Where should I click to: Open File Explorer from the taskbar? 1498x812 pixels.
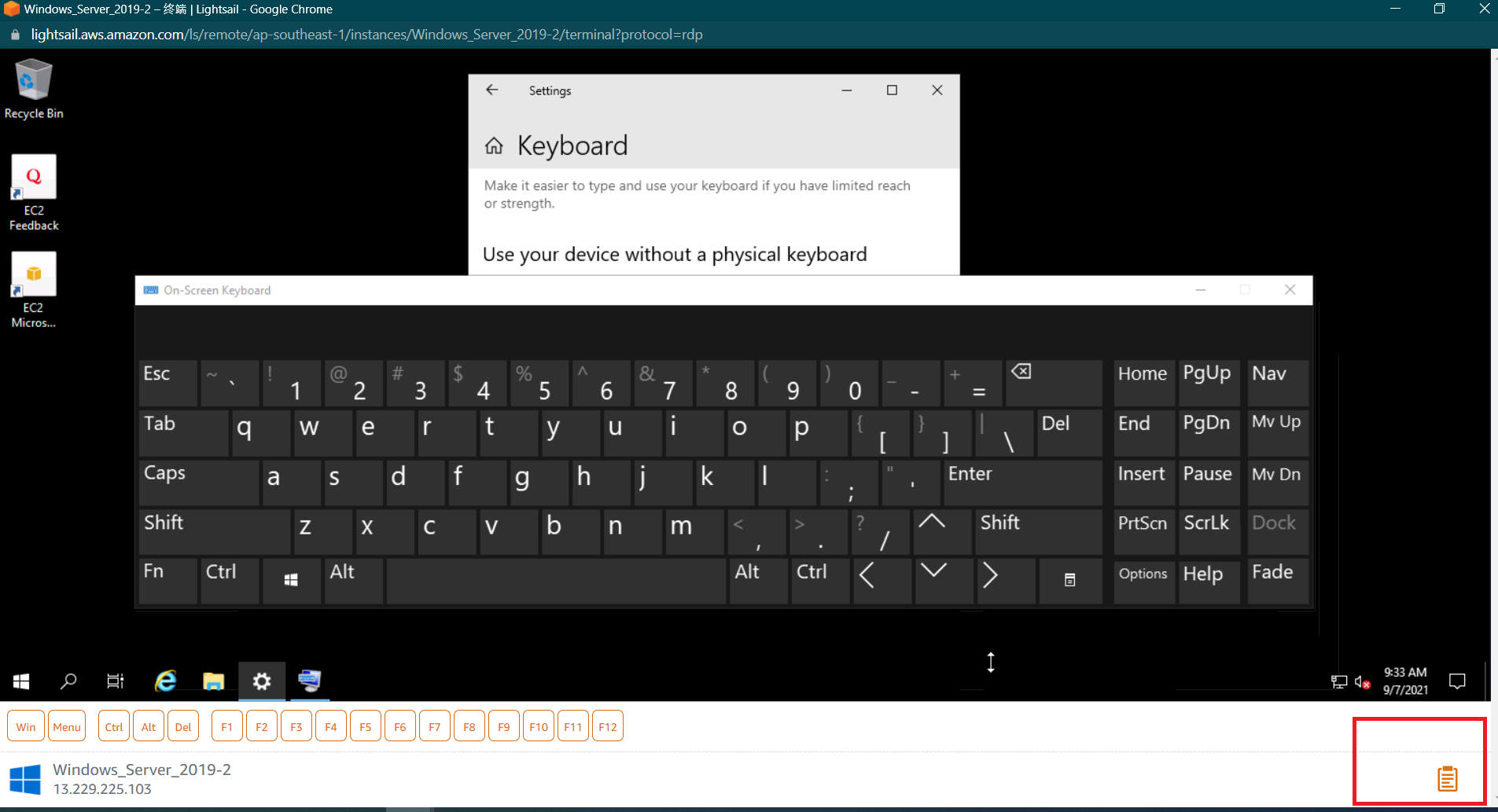click(x=213, y=682)
